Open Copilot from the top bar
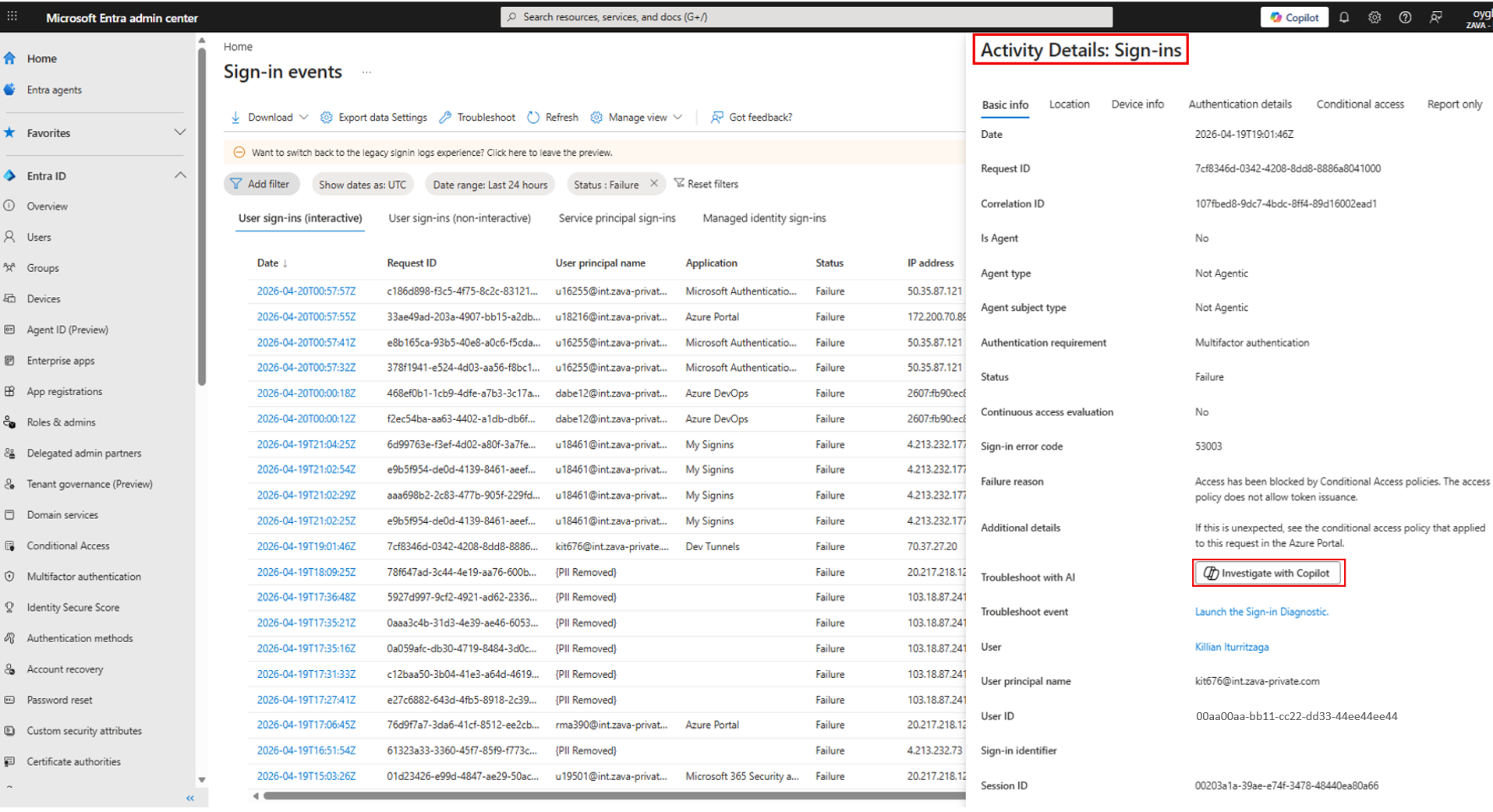 coord(1294,17)
